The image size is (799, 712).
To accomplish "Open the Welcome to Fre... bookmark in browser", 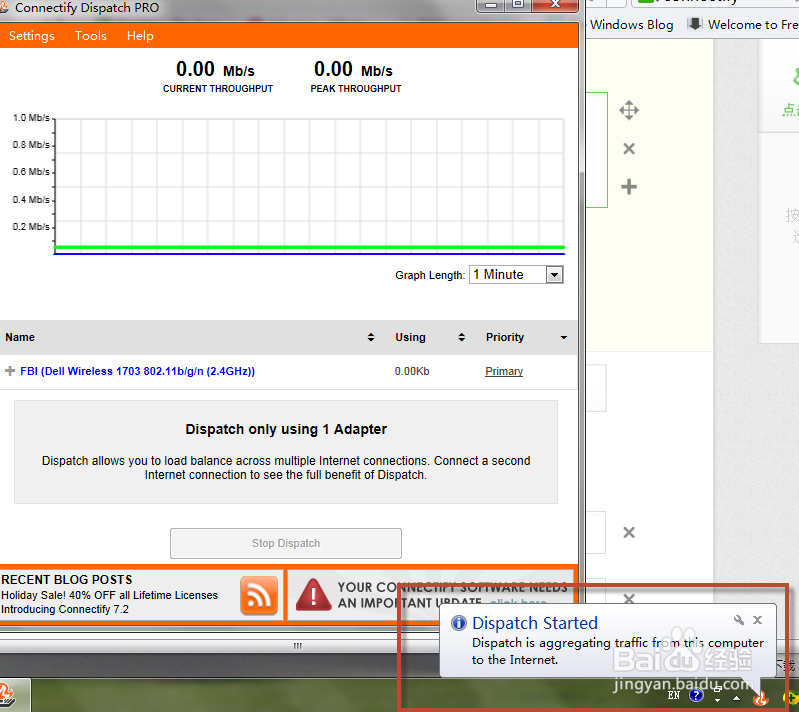I will coord(743,24).
